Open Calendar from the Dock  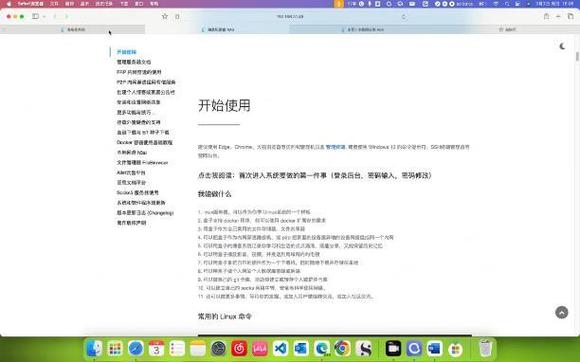[156, 348]
